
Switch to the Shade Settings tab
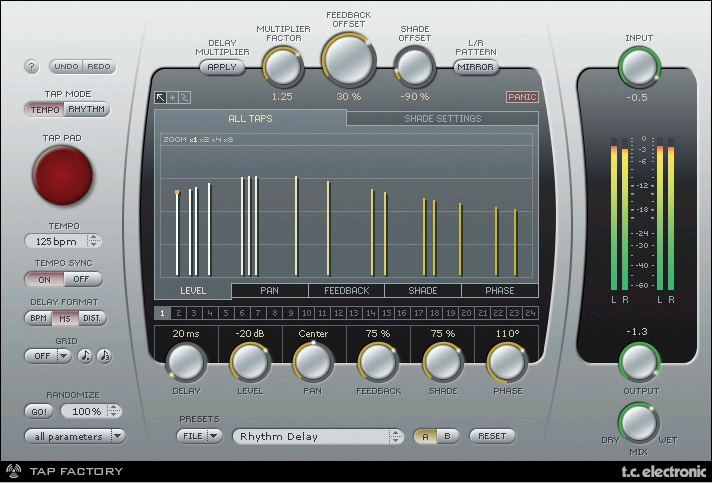tap(442, 118)
